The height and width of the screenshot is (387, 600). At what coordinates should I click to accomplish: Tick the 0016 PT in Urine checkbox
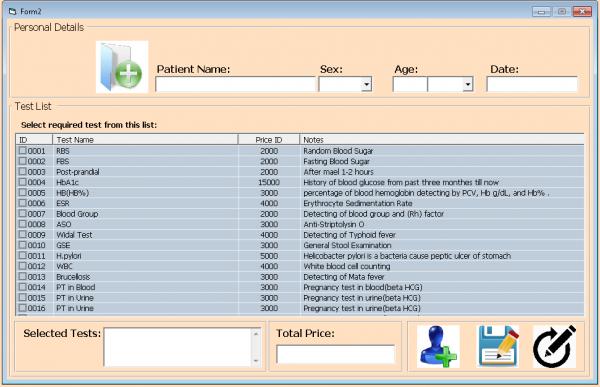point(23,308)
